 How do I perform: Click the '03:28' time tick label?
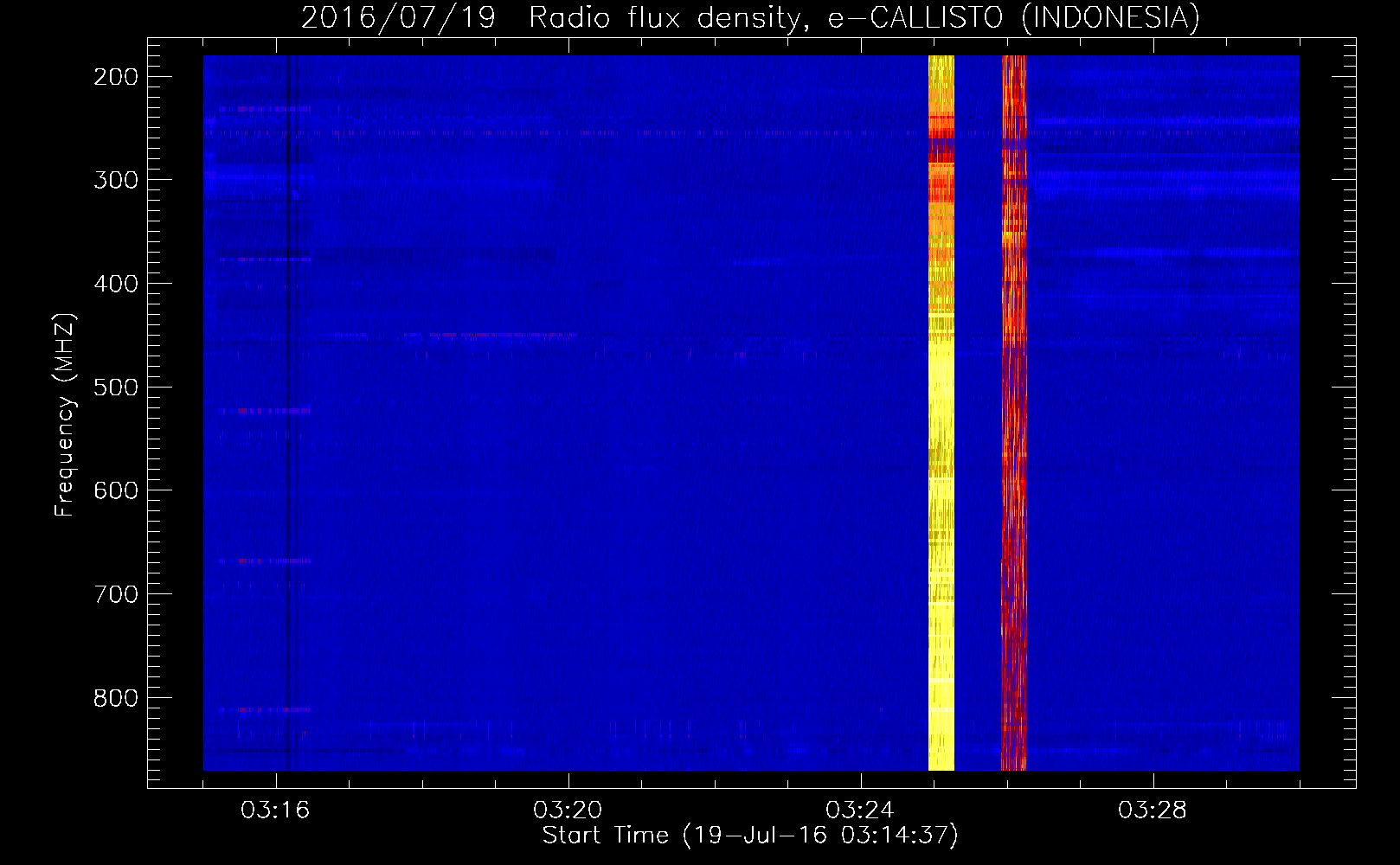click(x=1153, y=811)
